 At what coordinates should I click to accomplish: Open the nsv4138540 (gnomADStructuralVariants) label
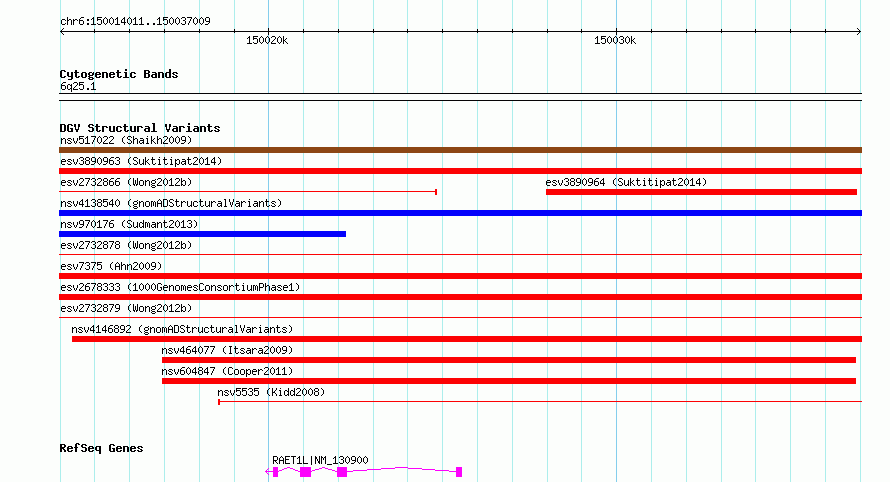tap(171, 203)
